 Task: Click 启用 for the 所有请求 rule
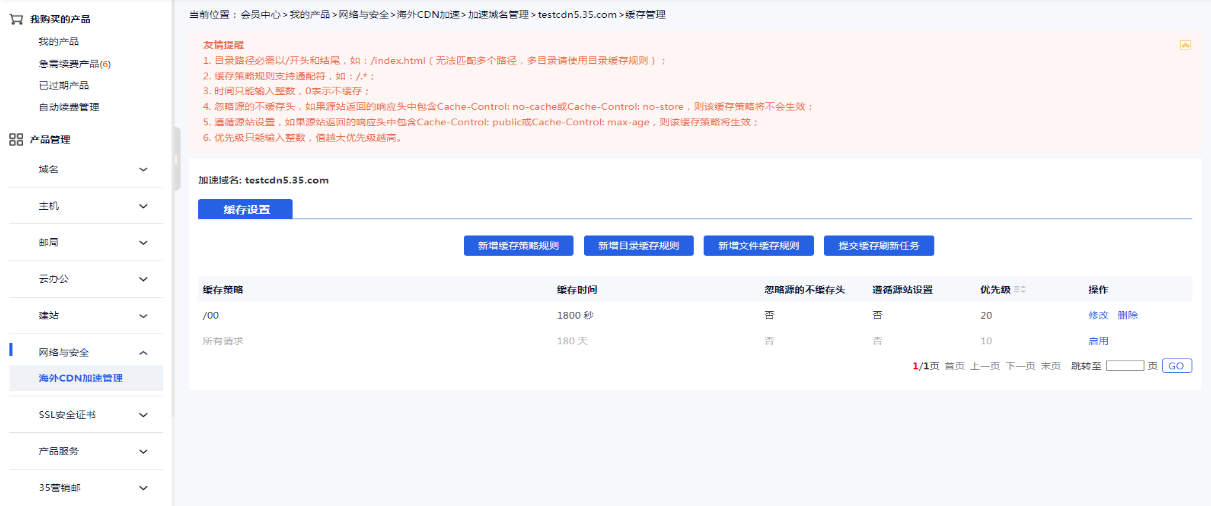click(1098, 341)
